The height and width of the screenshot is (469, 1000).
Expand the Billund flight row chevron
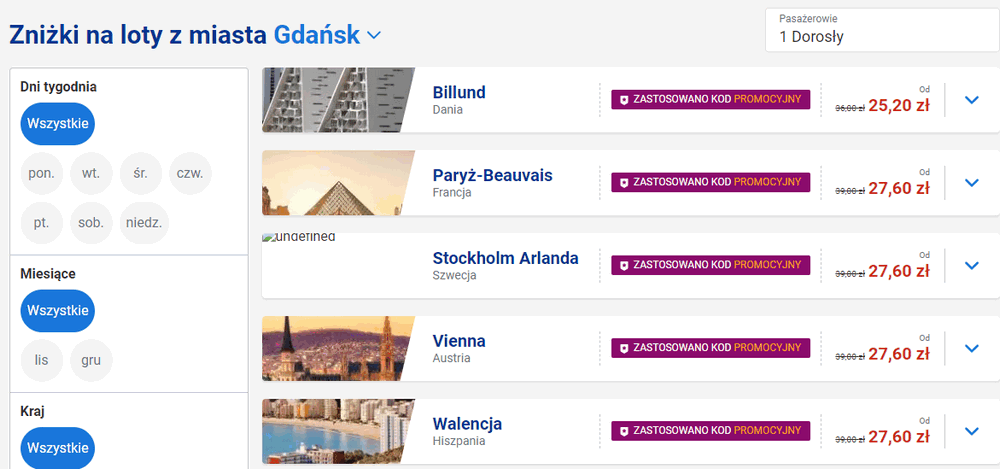pyautogui.click(x=971, y=100)
